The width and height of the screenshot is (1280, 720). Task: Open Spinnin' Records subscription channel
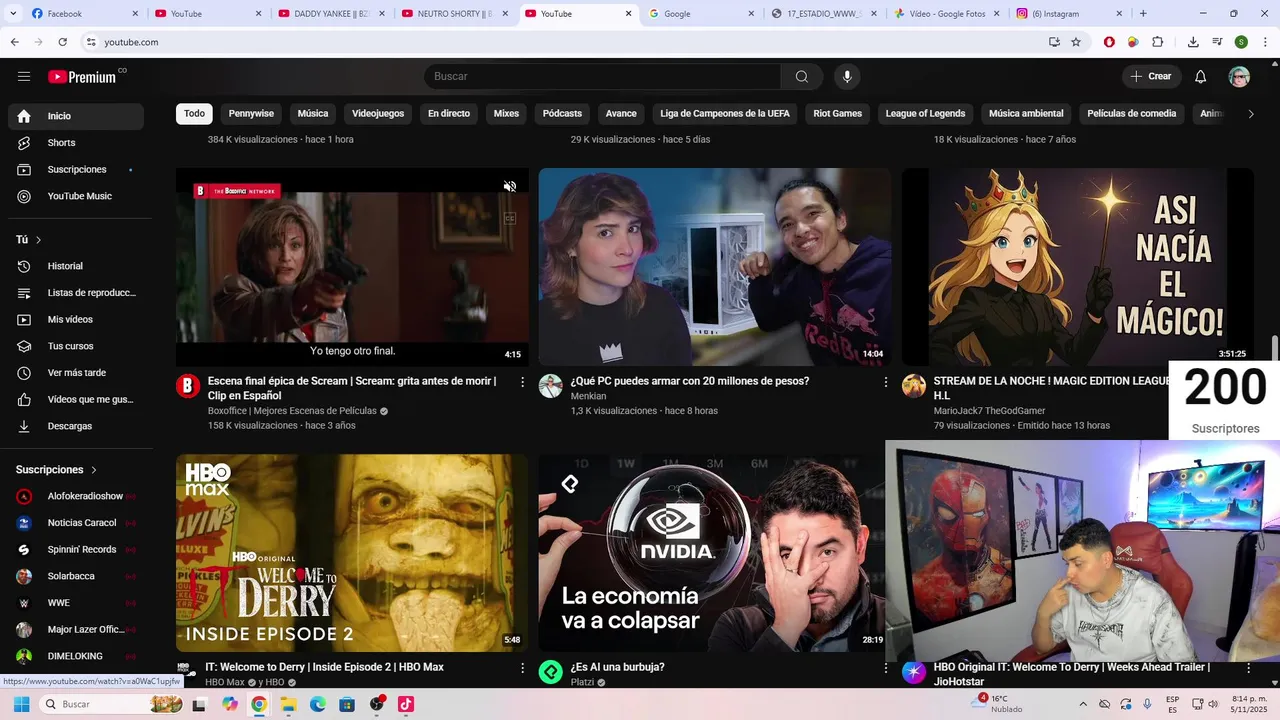tap(76, 550)
